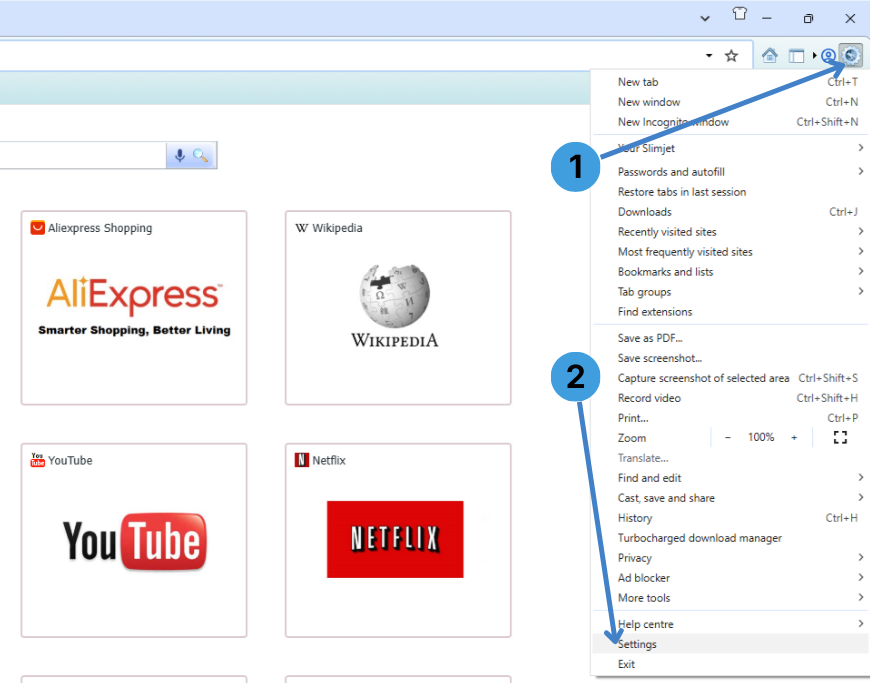The image size is (872, 683).
Task: Open the YouTube speed-dial tile
Action: [134, 540]
